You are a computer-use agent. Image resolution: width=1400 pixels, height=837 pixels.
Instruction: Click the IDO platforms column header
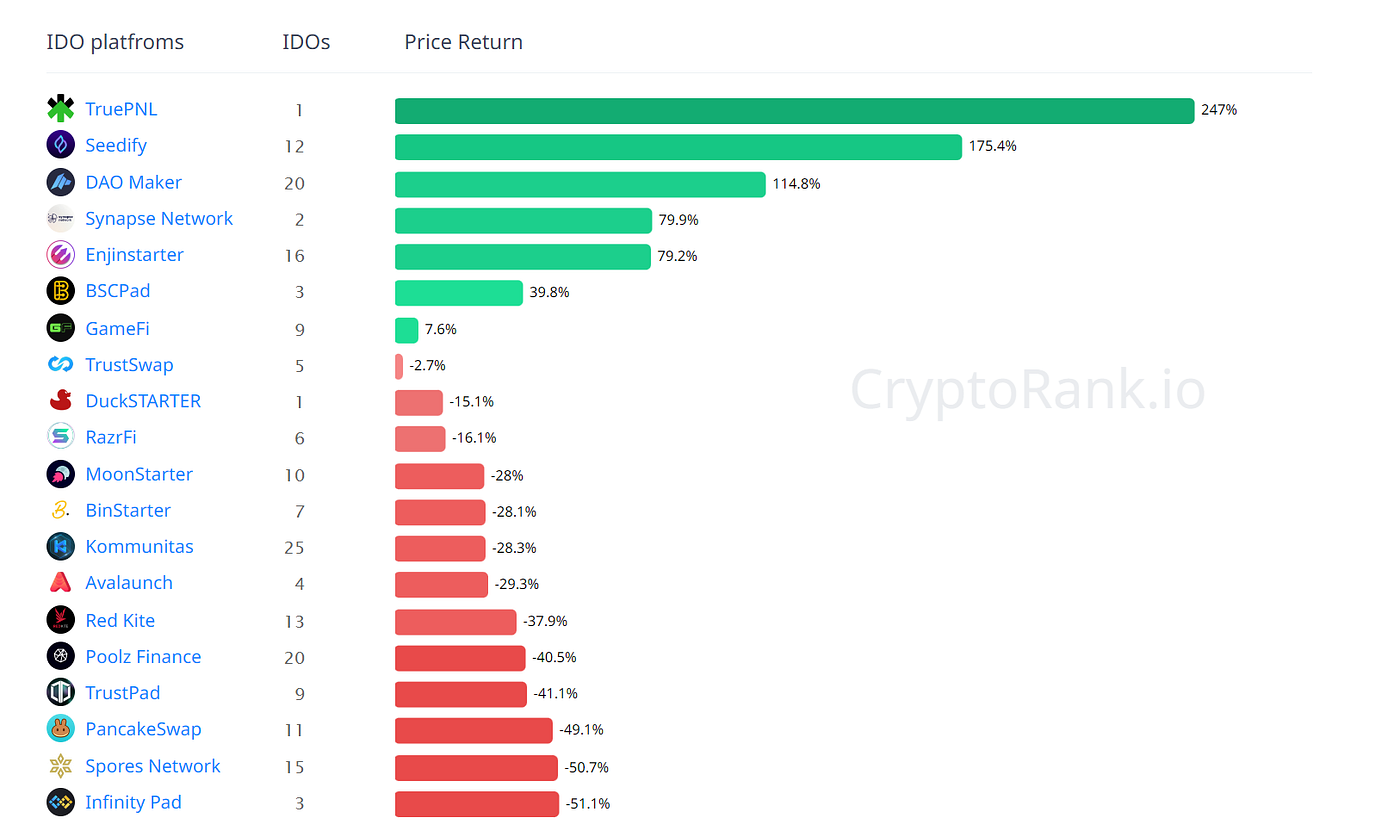(115, 42)
